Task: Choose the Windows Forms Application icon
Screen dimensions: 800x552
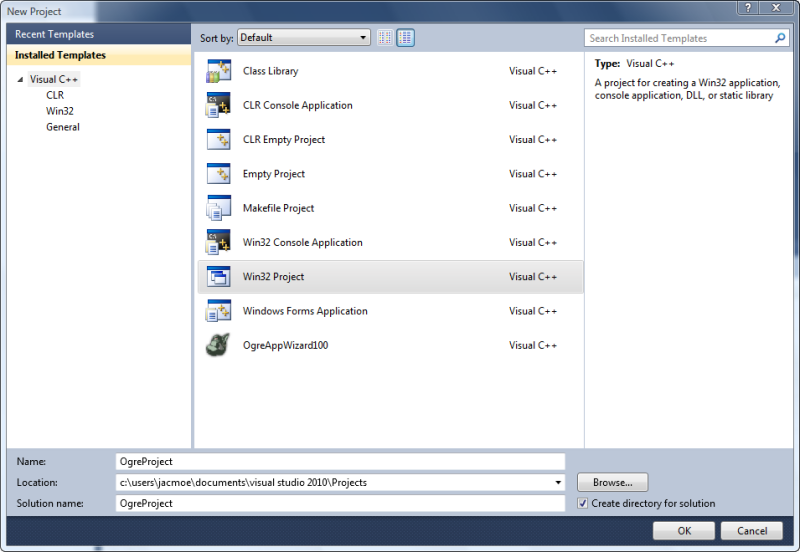Action: (218, 311)
